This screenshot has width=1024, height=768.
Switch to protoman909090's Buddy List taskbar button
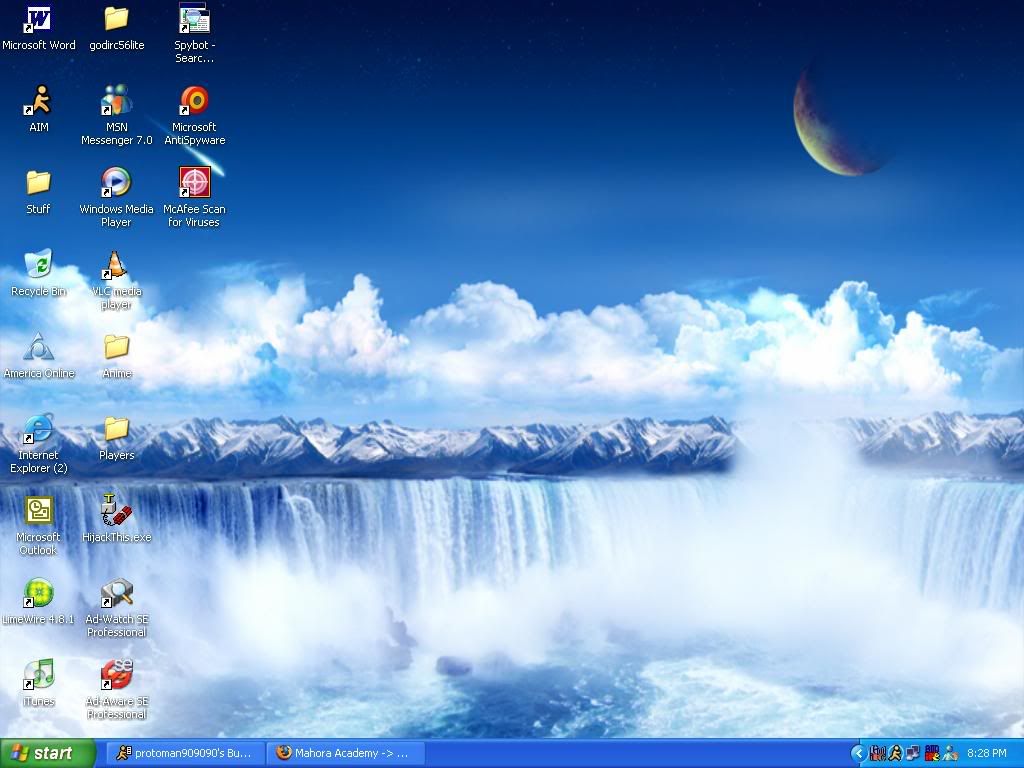pyautogui.click(x=185, y=753)
